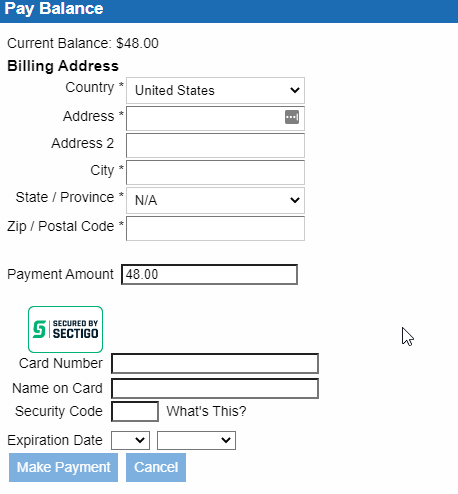The height and width of the screenshot is (494, 458).
Task: Open the expiration year dropdown
Action: tap(196, 440)
